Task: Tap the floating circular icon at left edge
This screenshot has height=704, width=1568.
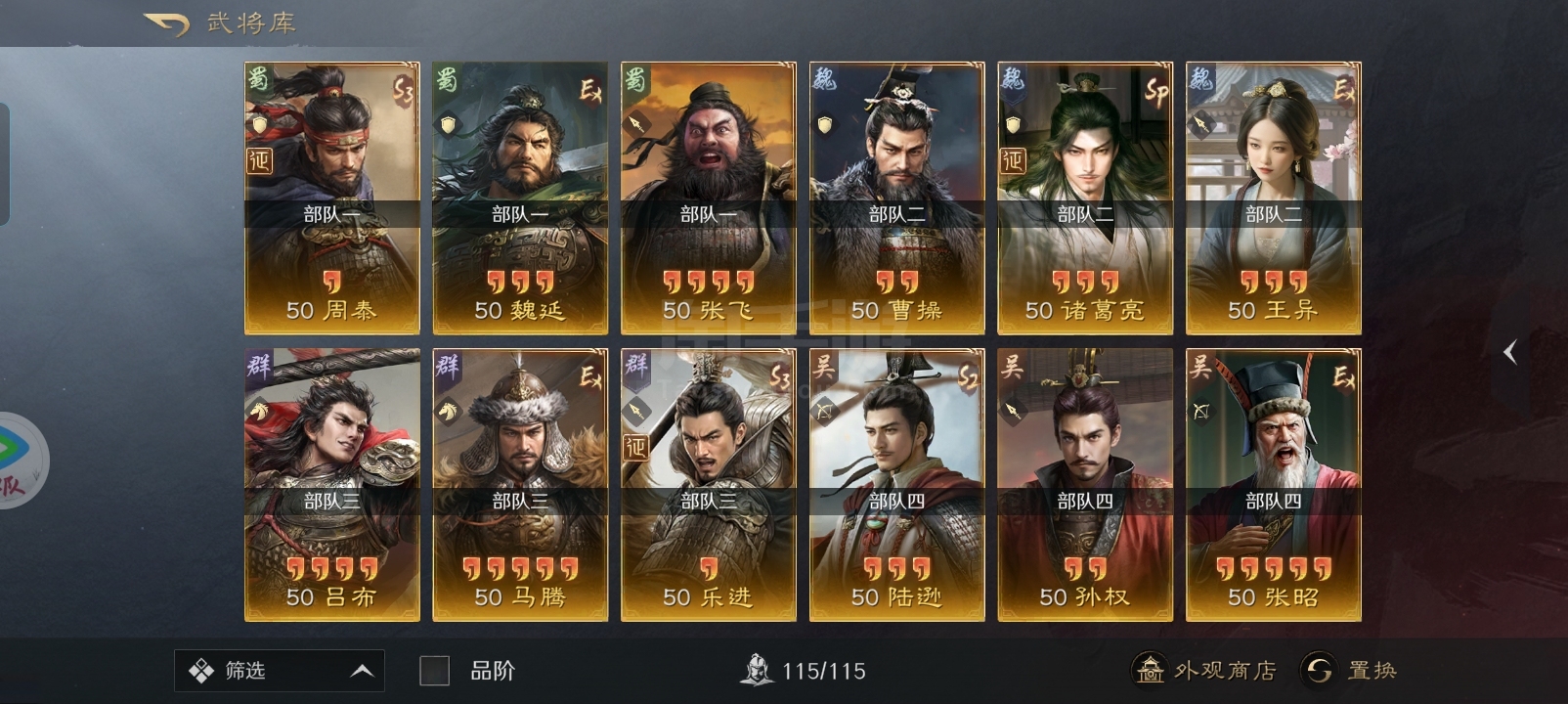Action: coord(20,460)
